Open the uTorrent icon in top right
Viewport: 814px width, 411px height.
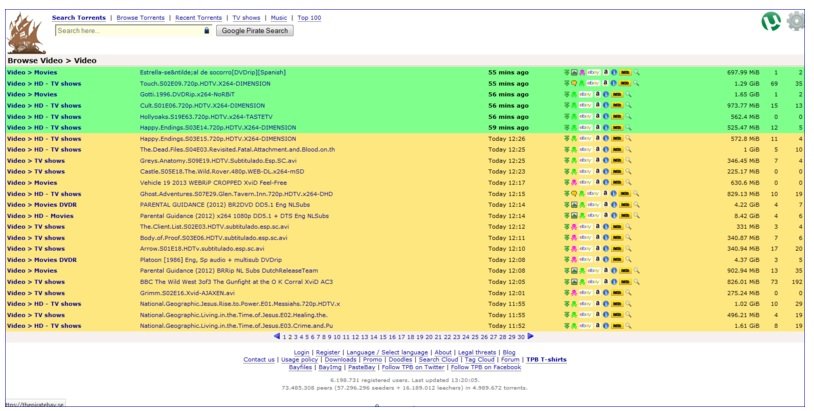[769, 21]
